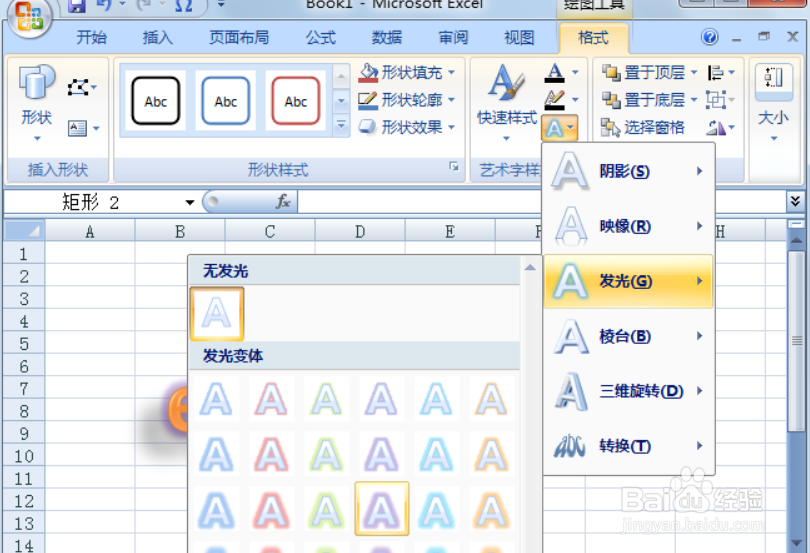This screenshot has height=553, width=810.
Task: Click the Office button logo
Action: click(x=29, y=17)
